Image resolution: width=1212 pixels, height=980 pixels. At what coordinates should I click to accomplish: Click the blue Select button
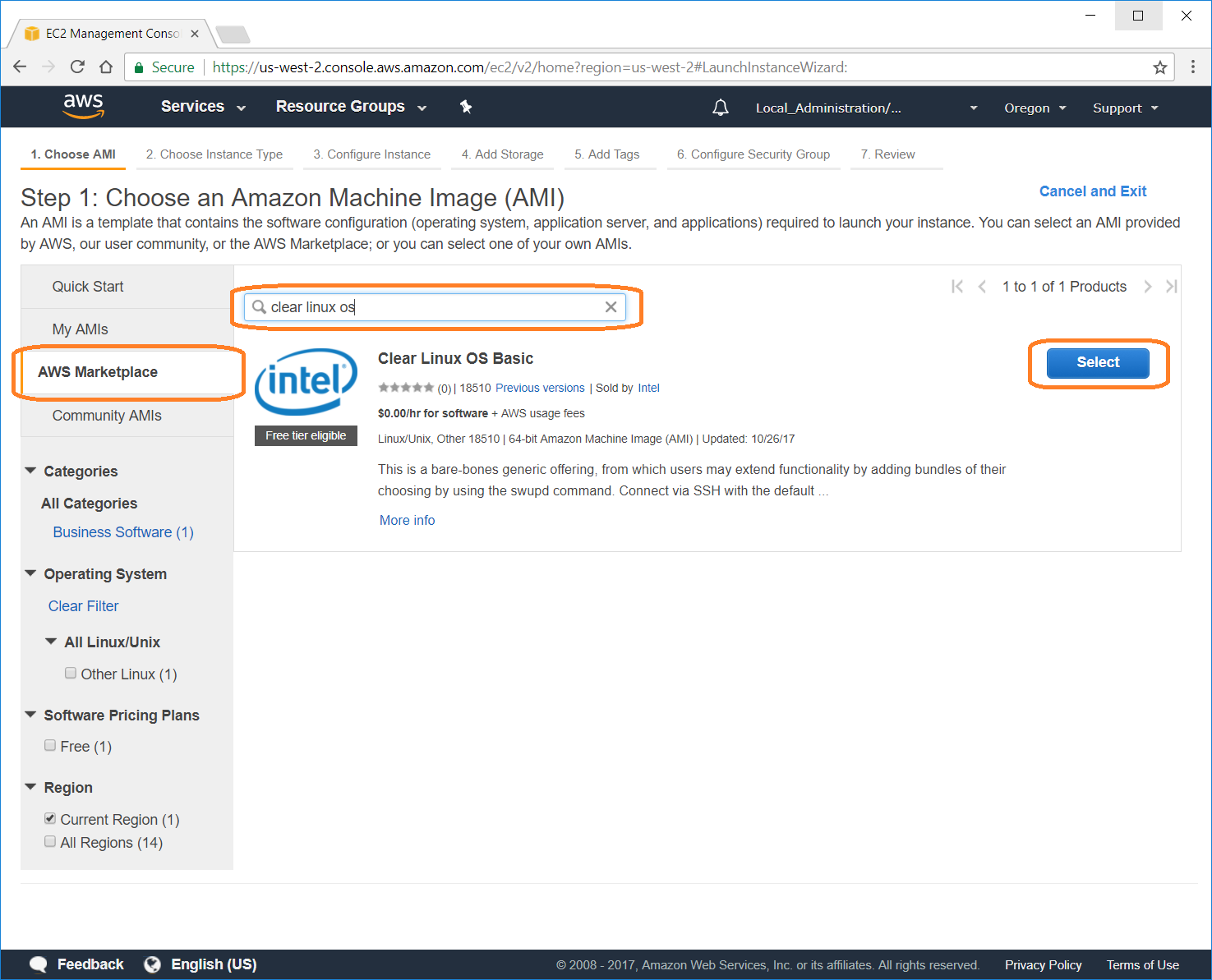[1098, 362]
